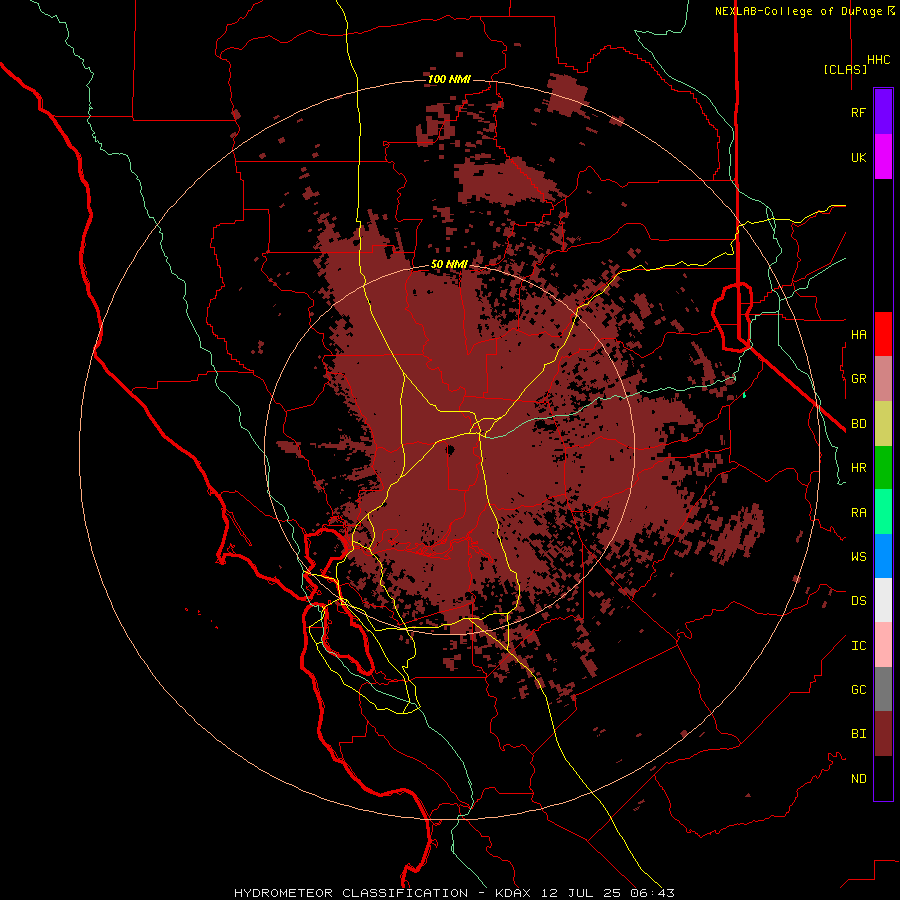Click the KDAX radar site identifier
The image size is (900, 900).
[513, 893]
